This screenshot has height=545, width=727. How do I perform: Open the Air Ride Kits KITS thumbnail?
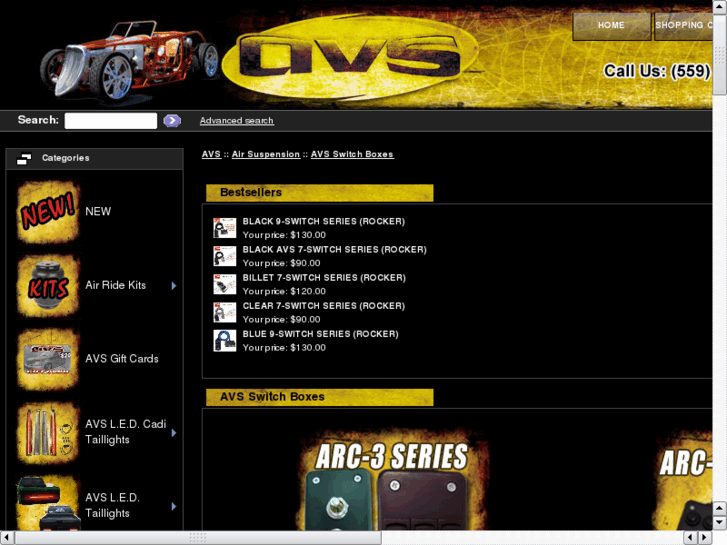pos(48,285)
